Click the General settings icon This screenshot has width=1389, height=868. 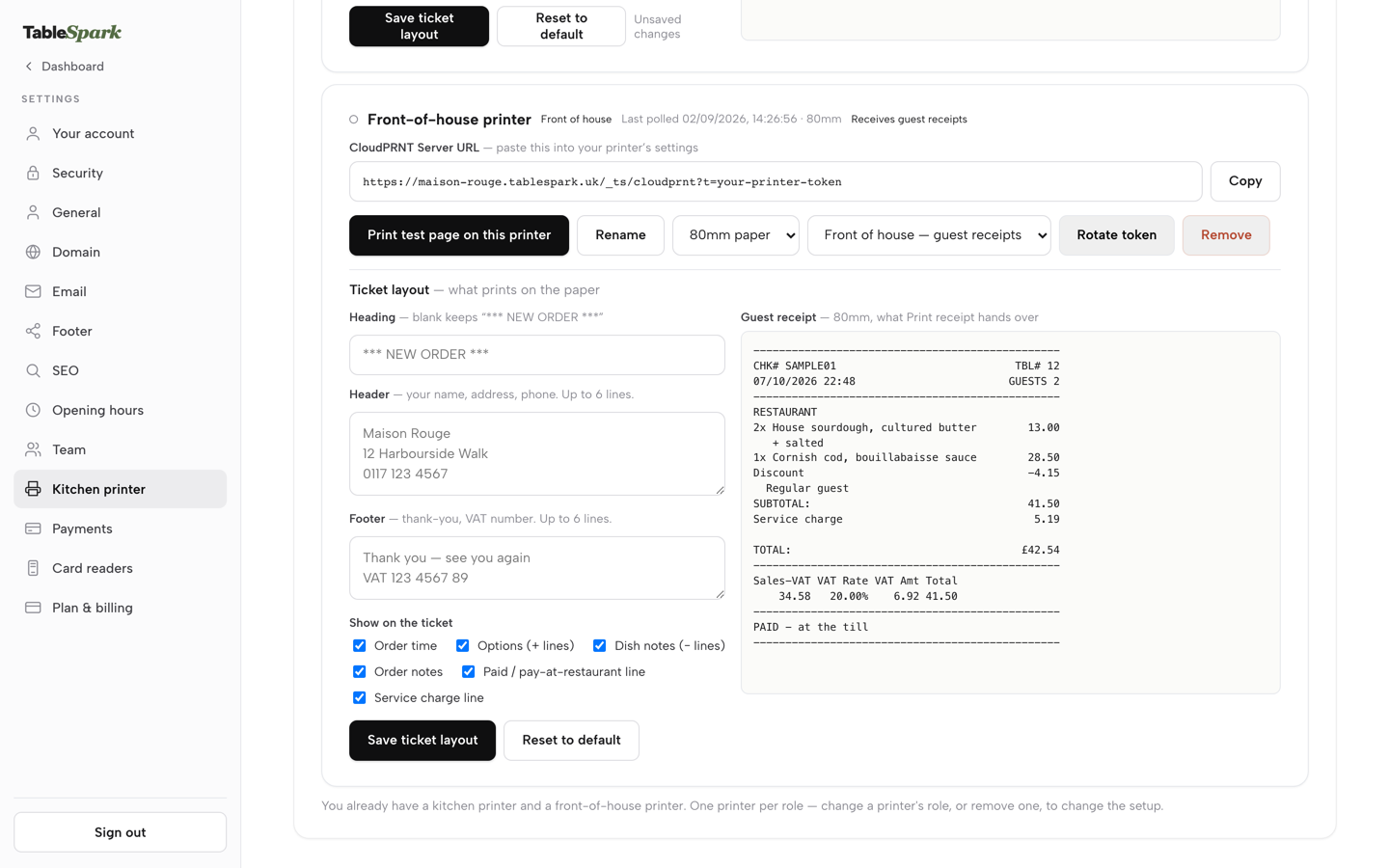coord(33,213)
